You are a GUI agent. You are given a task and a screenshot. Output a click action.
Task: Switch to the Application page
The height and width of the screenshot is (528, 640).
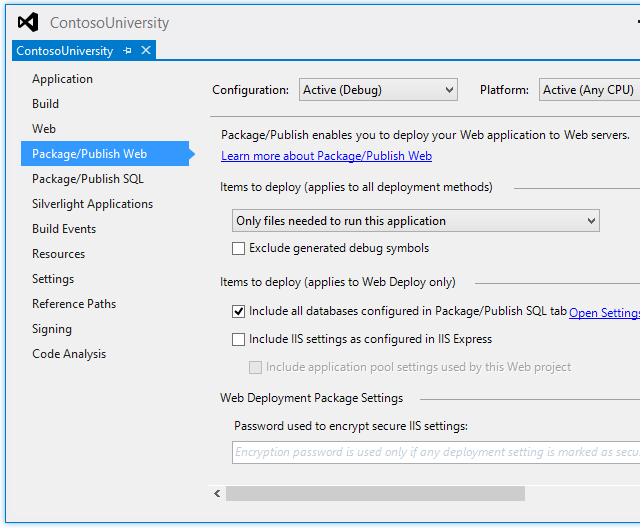pyautogui.click(x=62, y=79)
